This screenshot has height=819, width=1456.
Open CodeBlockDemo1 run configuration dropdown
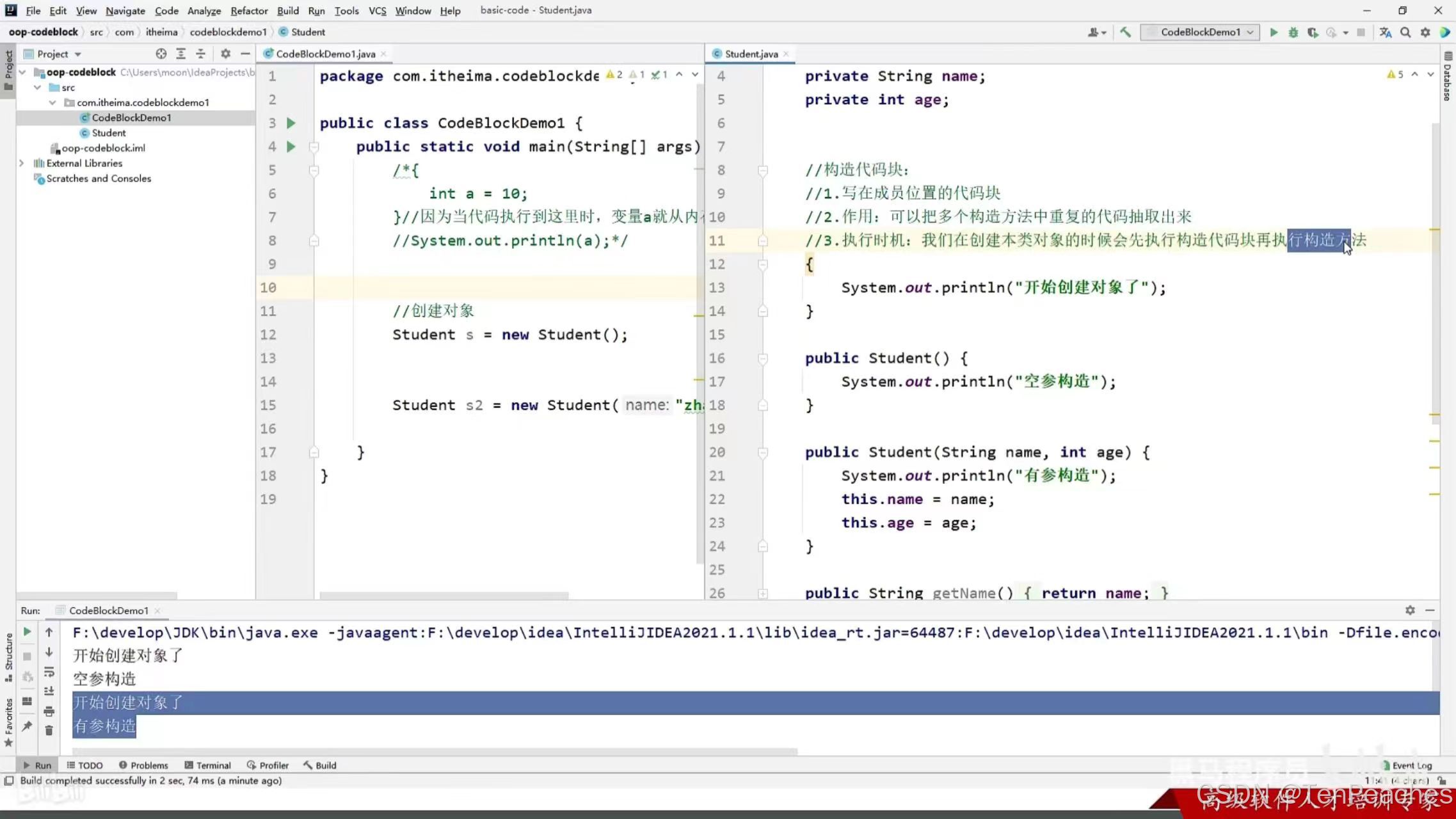tap(1201, 32)
